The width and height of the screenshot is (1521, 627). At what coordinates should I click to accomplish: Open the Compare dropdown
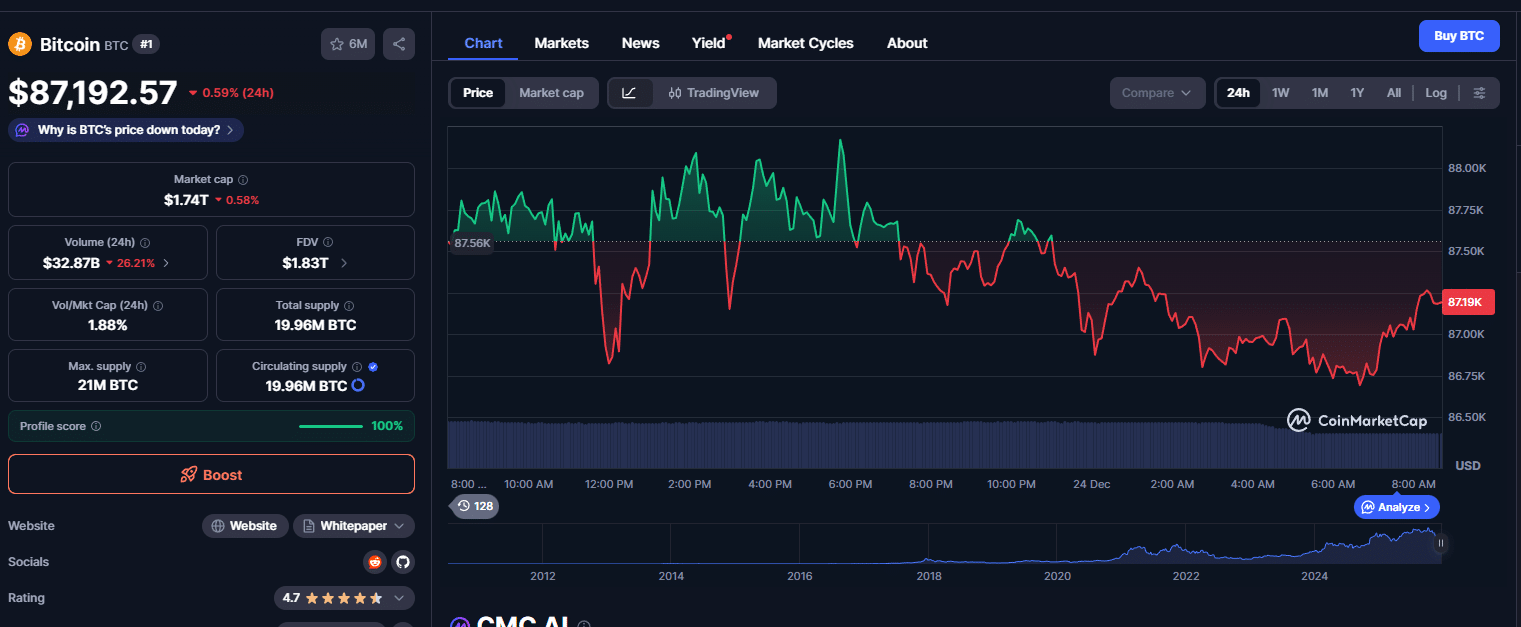point(1156,93)
